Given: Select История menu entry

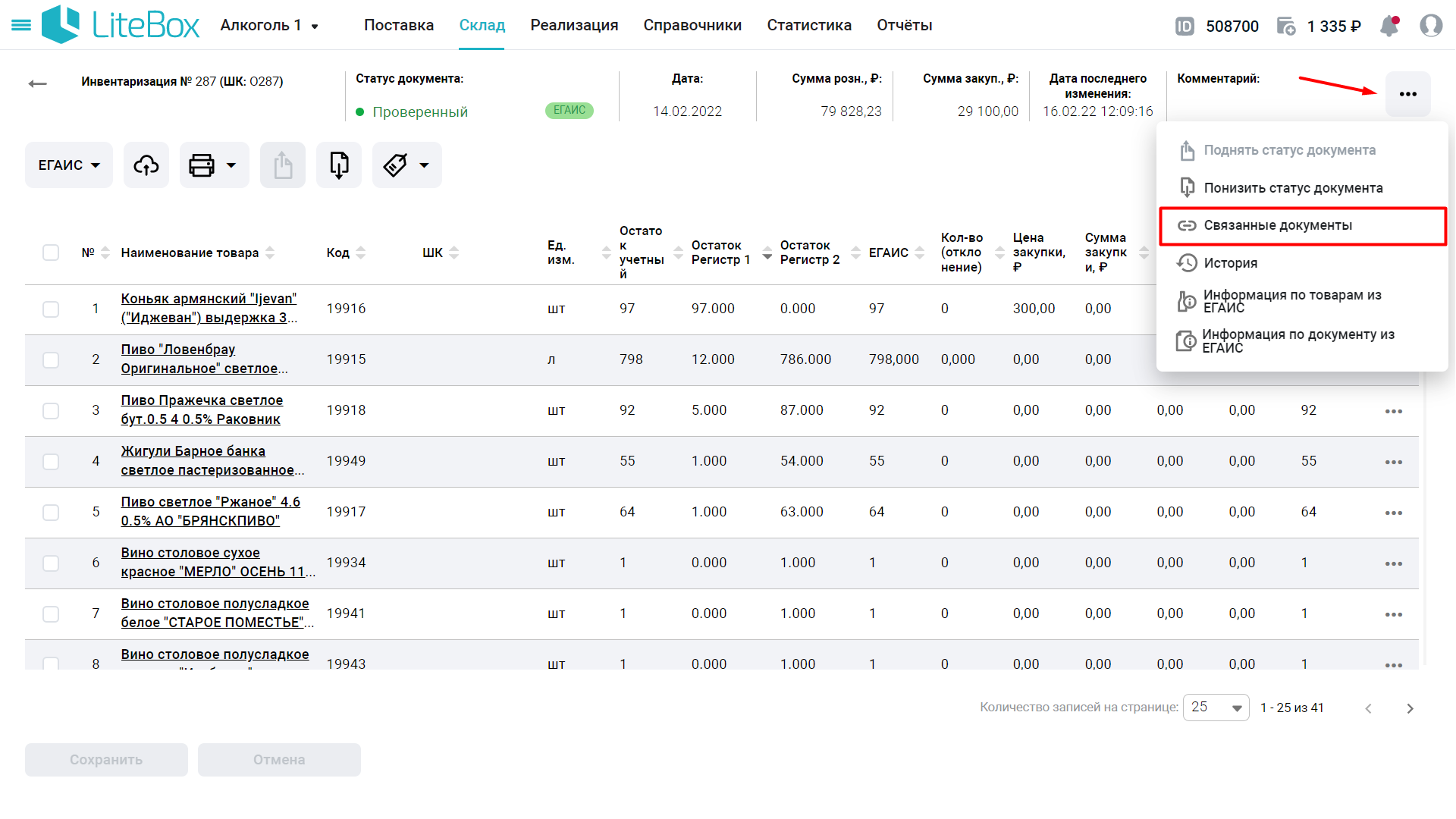Looking at the screenshot, I should coord(1303,263).
